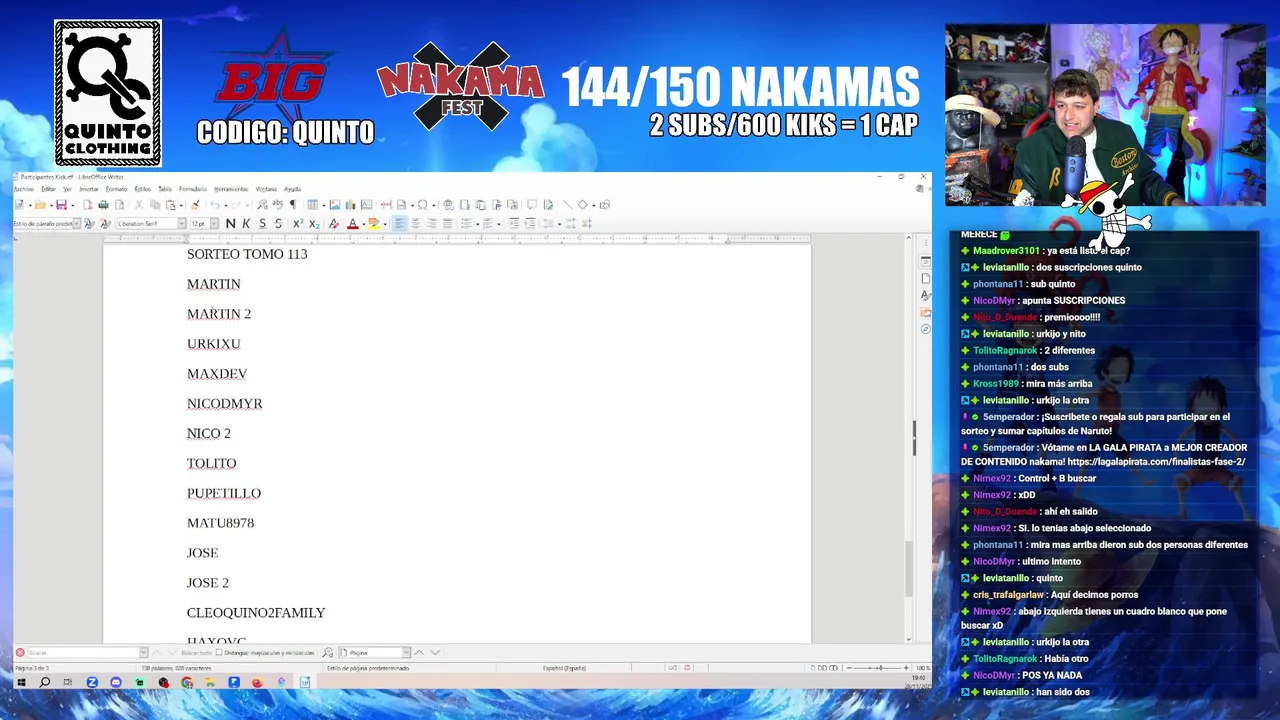
Task: Click the Chrome taskbar icon
Action: tap(187, 682)
